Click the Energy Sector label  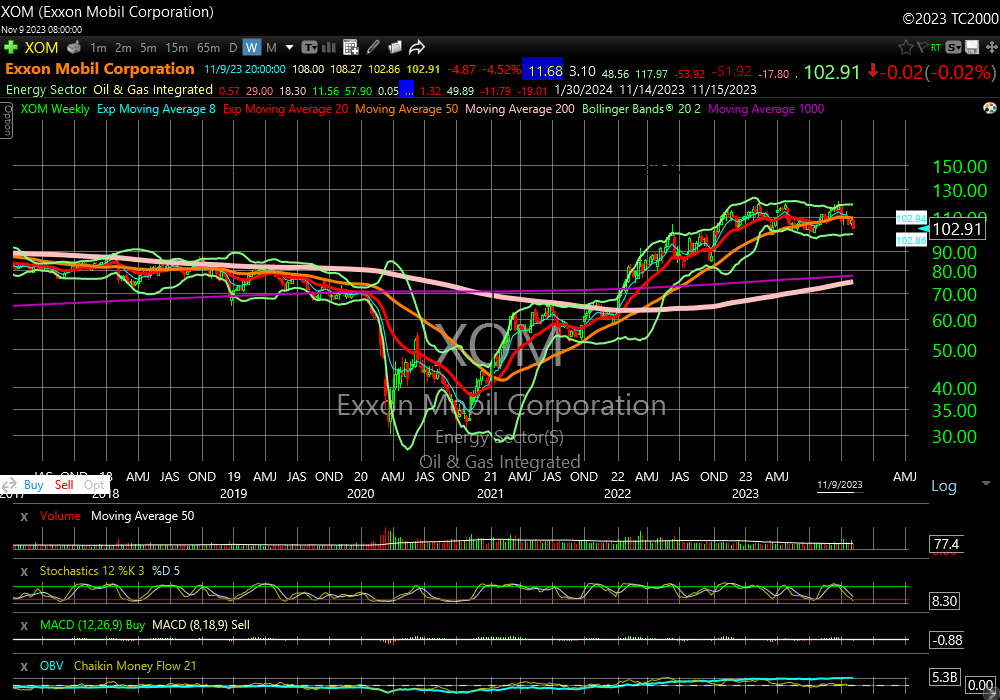pos(46,90)
